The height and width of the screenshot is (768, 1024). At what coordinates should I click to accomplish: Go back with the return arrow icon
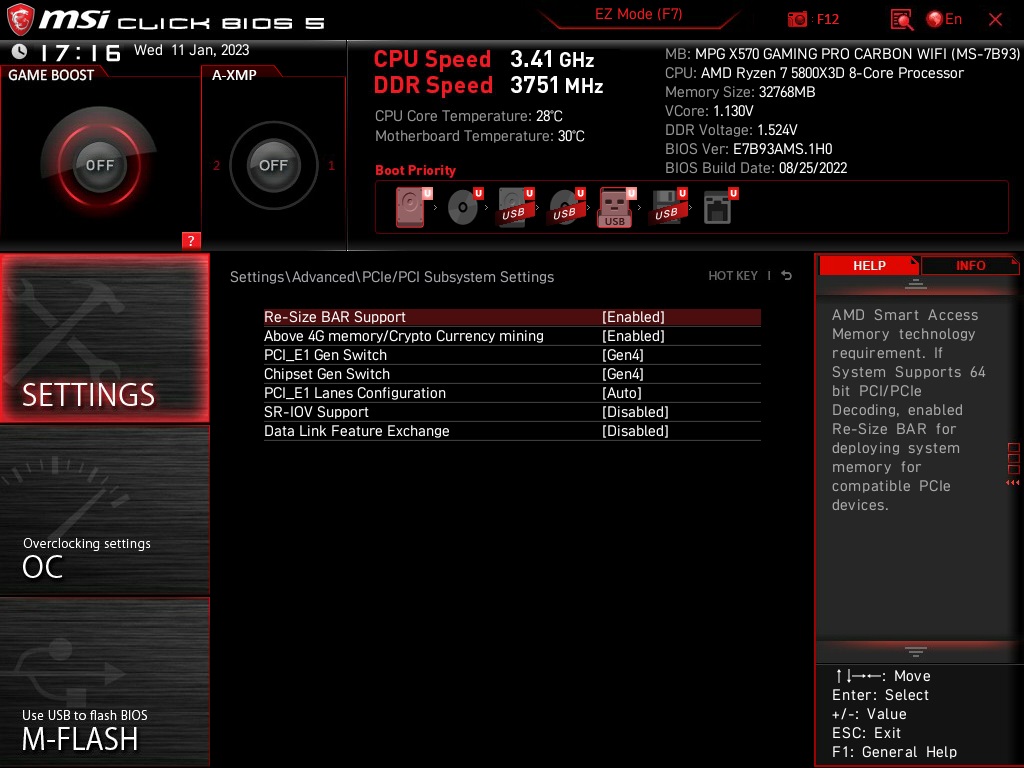coord(786,276)
